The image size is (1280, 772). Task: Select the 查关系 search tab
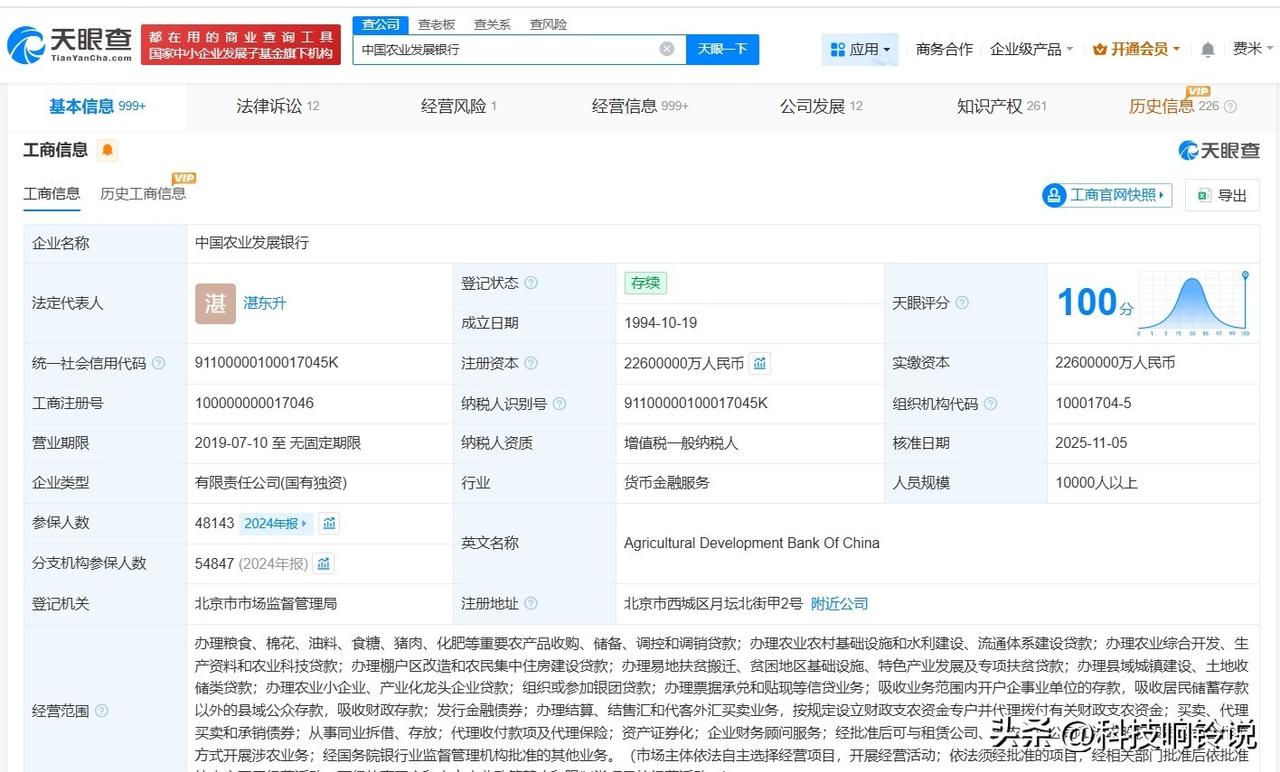click(x=492, y=24)
